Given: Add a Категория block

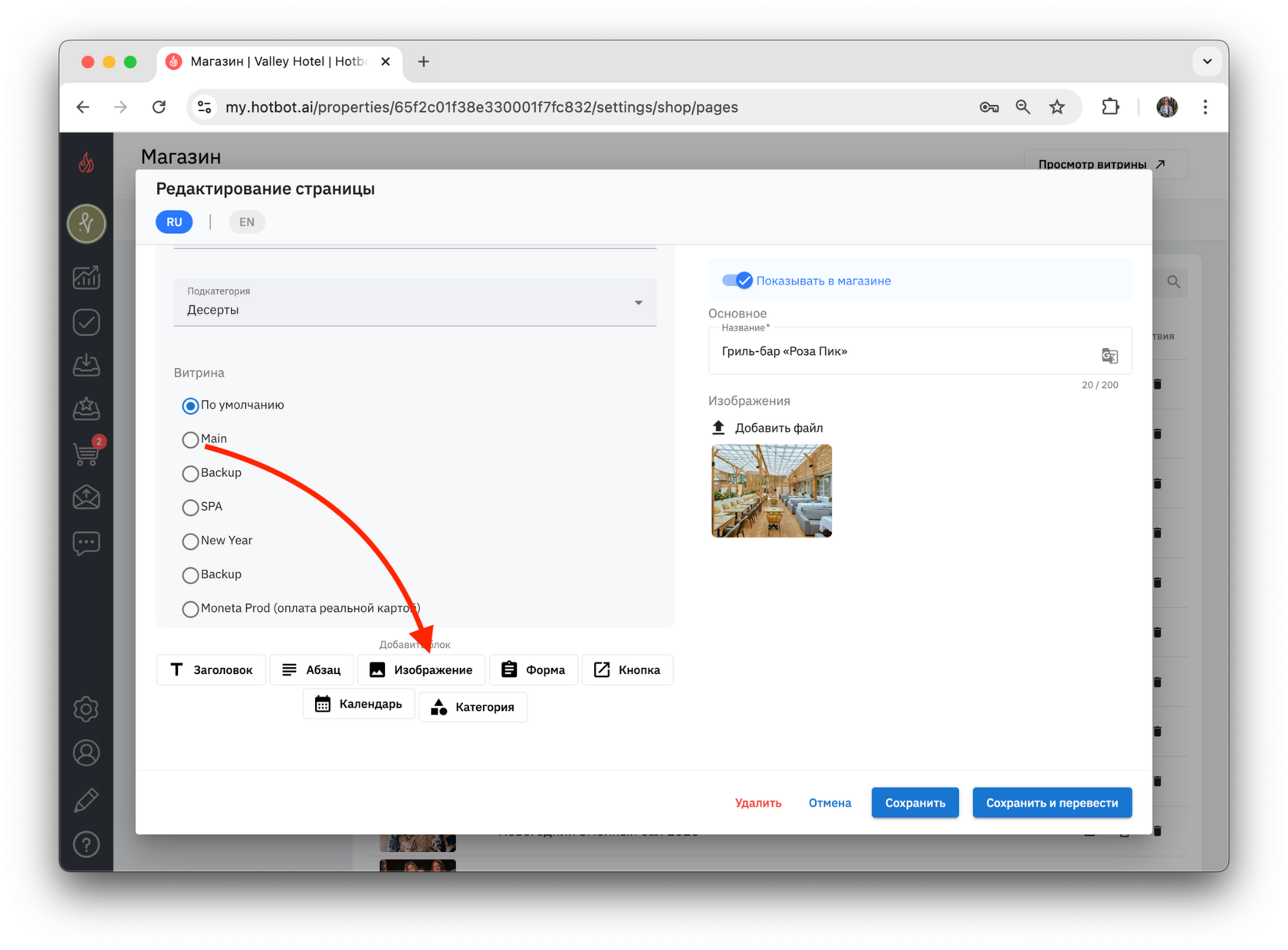Looking at the screenshot, I should [473, 706].
